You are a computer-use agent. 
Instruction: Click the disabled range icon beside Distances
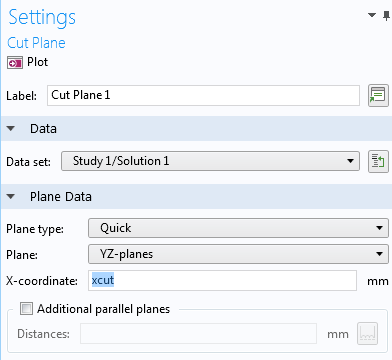pyautogui.click(x=367, y=334)
